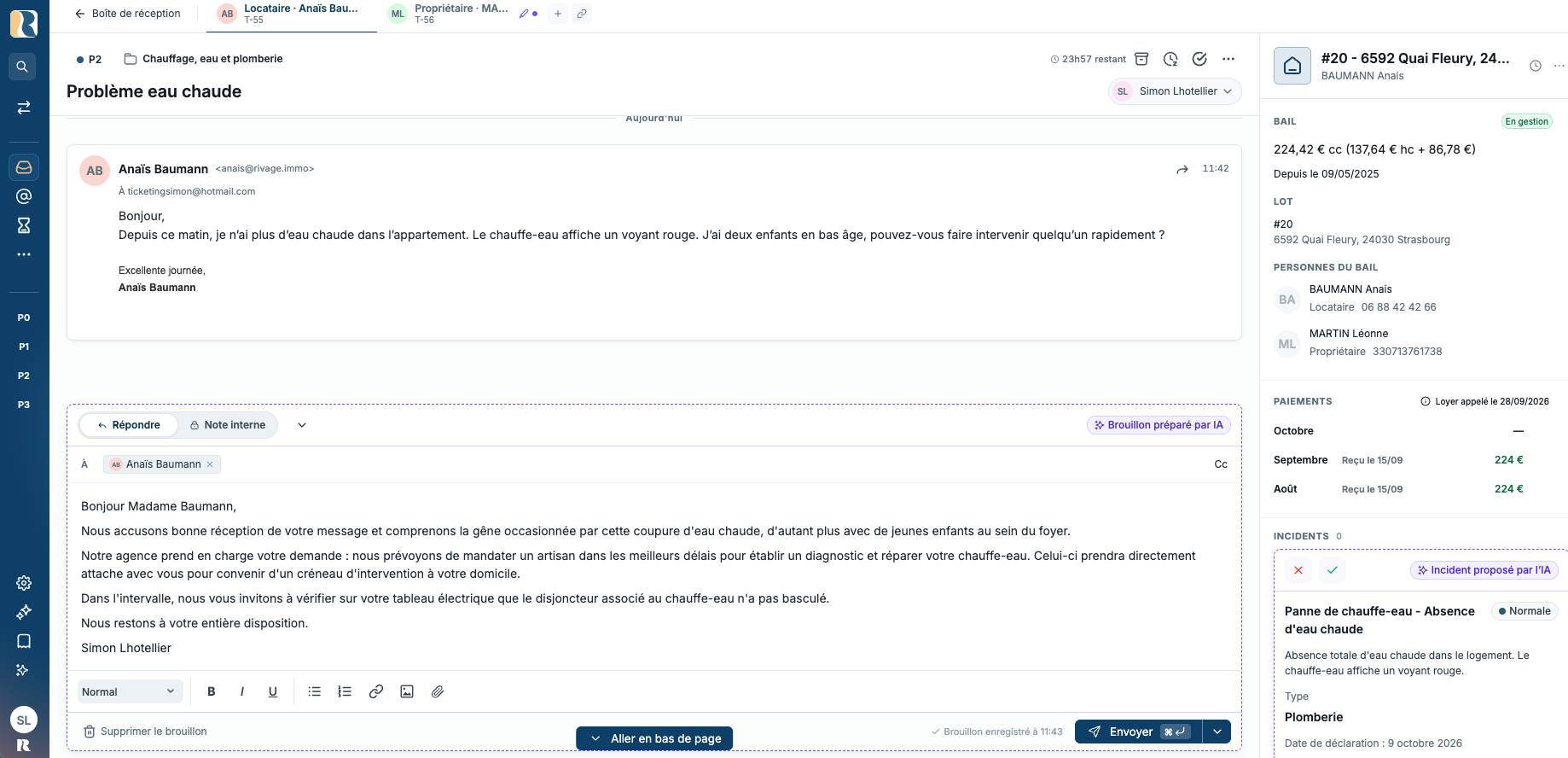Go back to Boîte de réception

[x=127, y=14]
